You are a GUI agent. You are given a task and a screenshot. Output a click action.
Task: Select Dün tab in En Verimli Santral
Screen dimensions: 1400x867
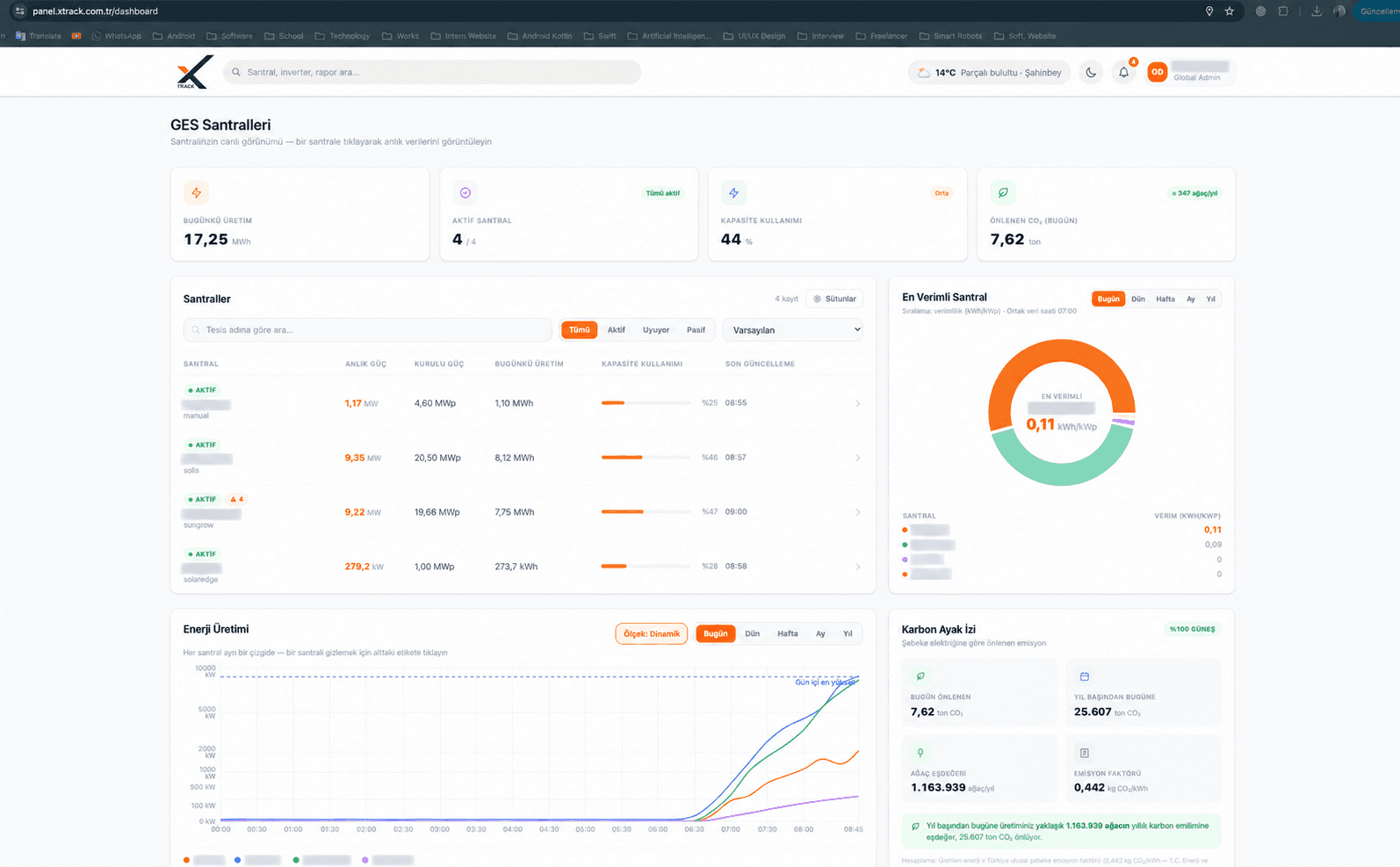[1138, 299]
